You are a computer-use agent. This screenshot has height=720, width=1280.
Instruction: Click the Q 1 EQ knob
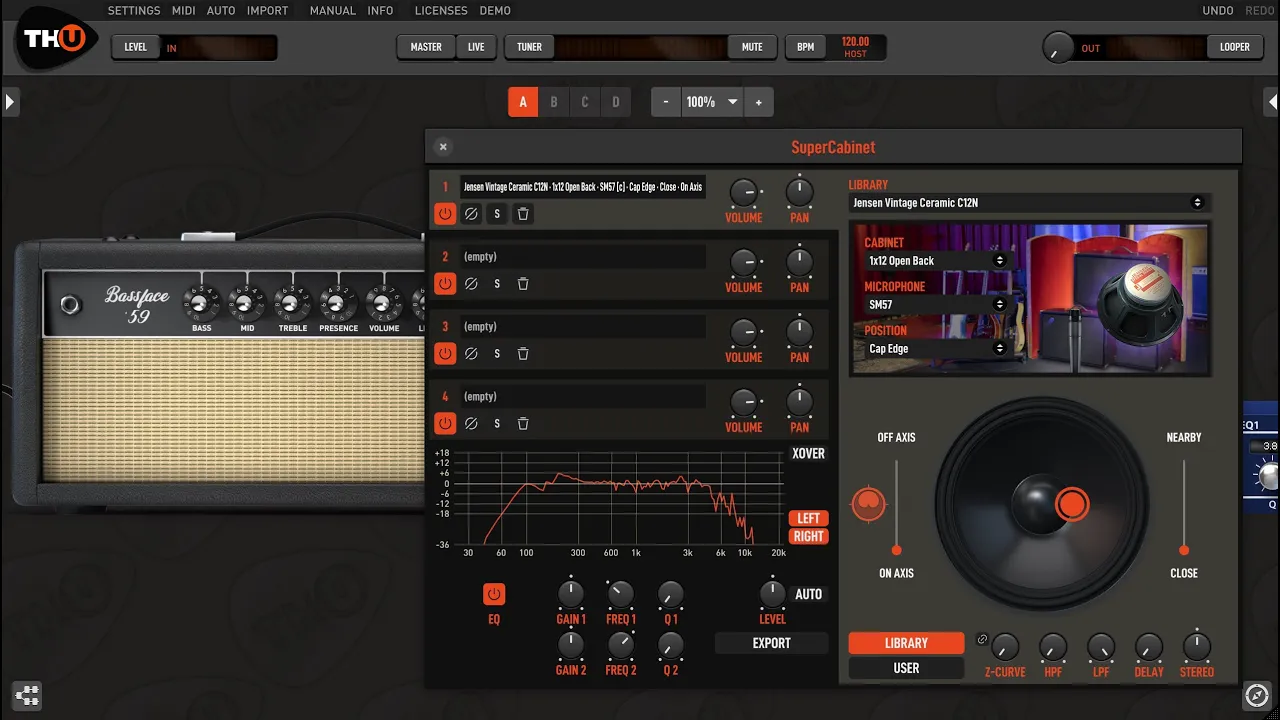click(x=671, y=595)
